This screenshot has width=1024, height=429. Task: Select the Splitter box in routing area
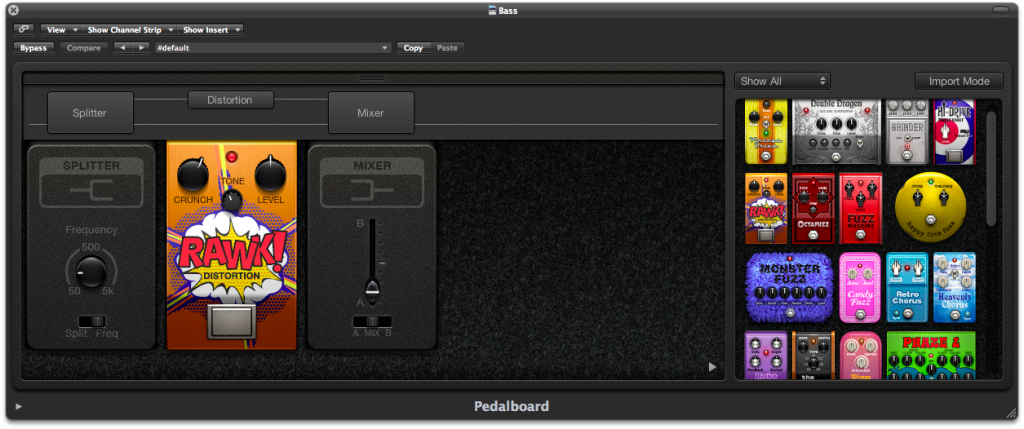point(90,113)
